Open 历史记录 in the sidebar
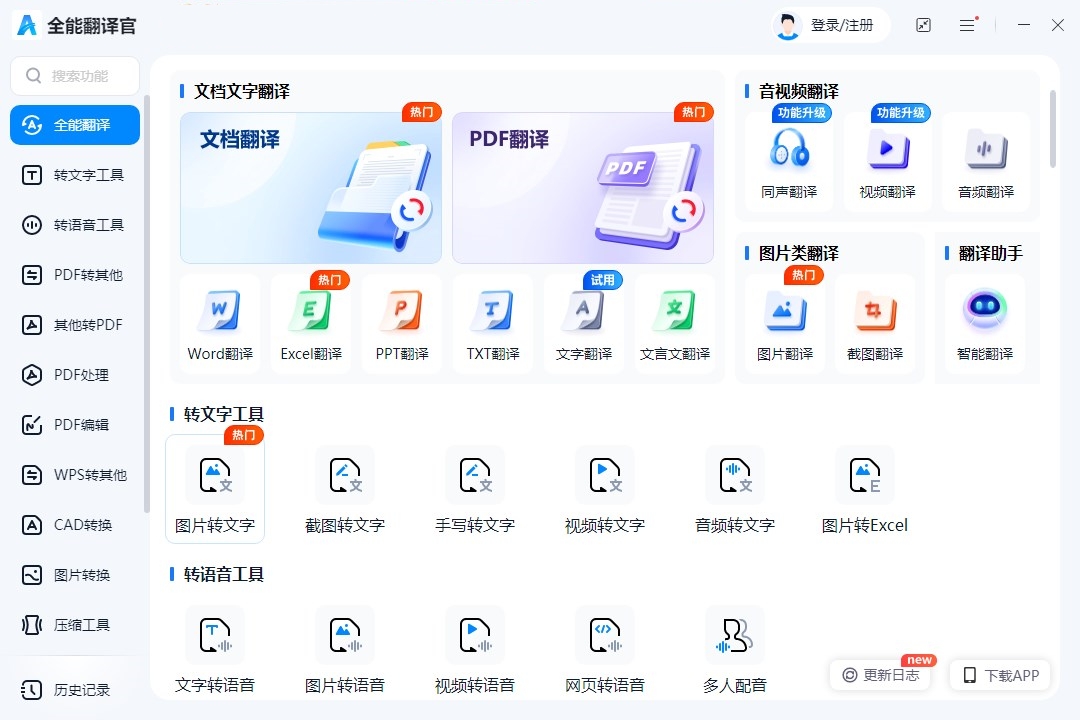 click(75, 690)
